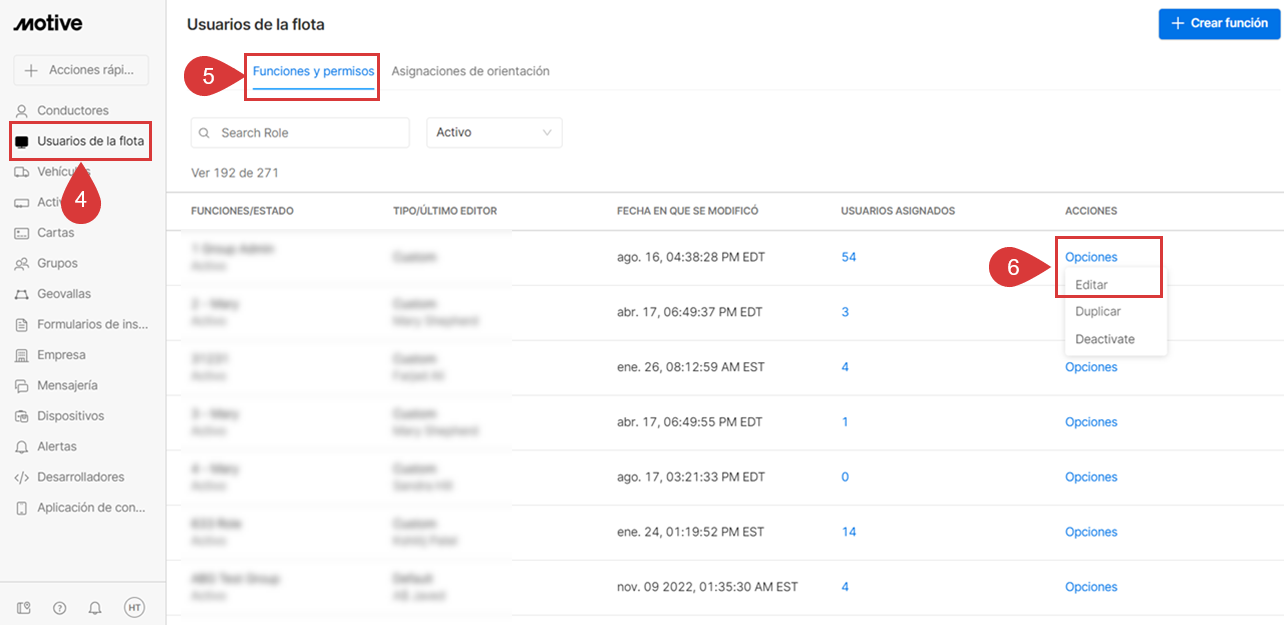Switch to Asignaciones de orientación tab
Viewport: 1284px width, 625px height.
pyautogui.click(x=470, y=71)
